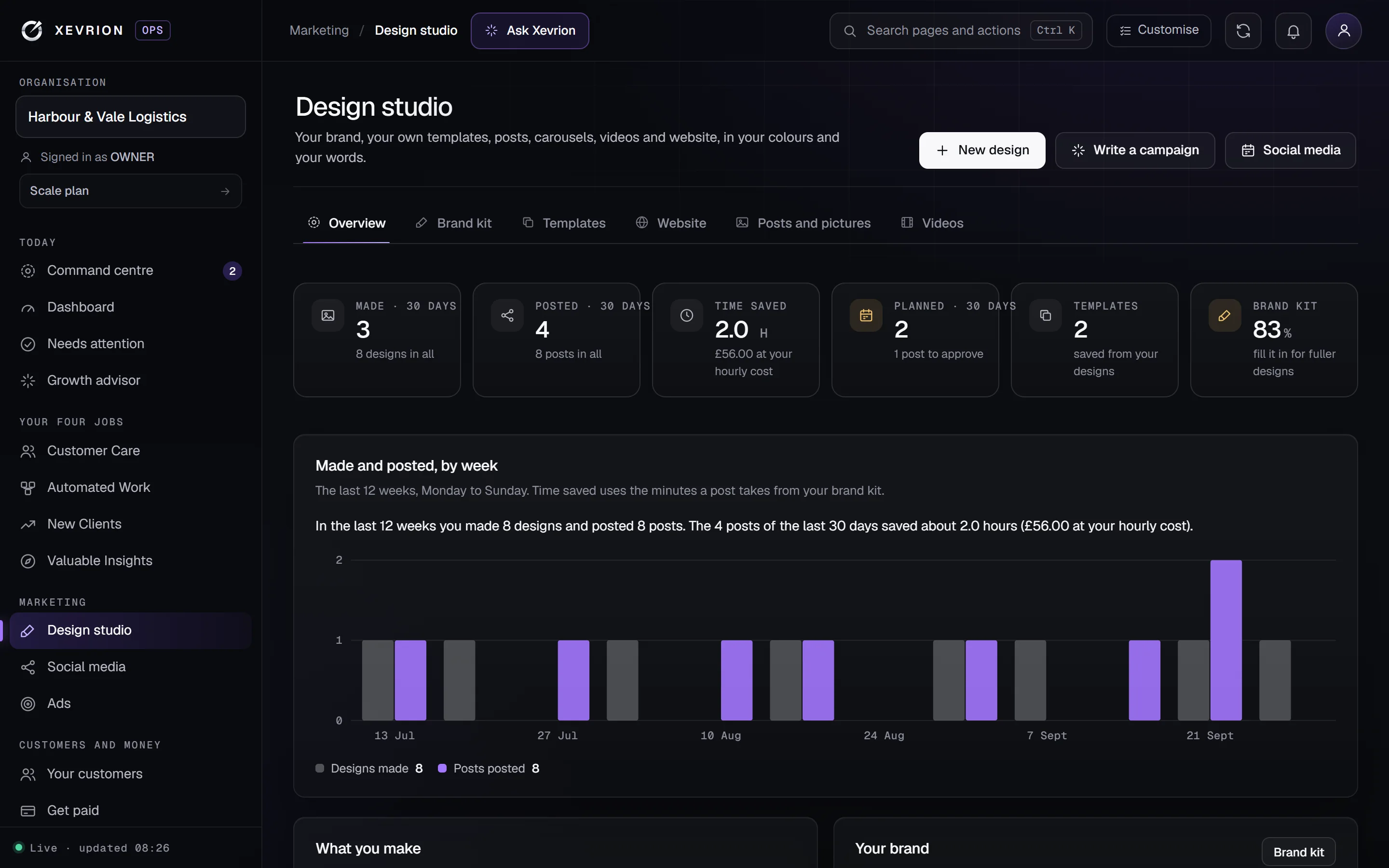Click the refresh icon in top bar
Viewport: 1389px width, 868px height.
click(x=1243, y=30)
